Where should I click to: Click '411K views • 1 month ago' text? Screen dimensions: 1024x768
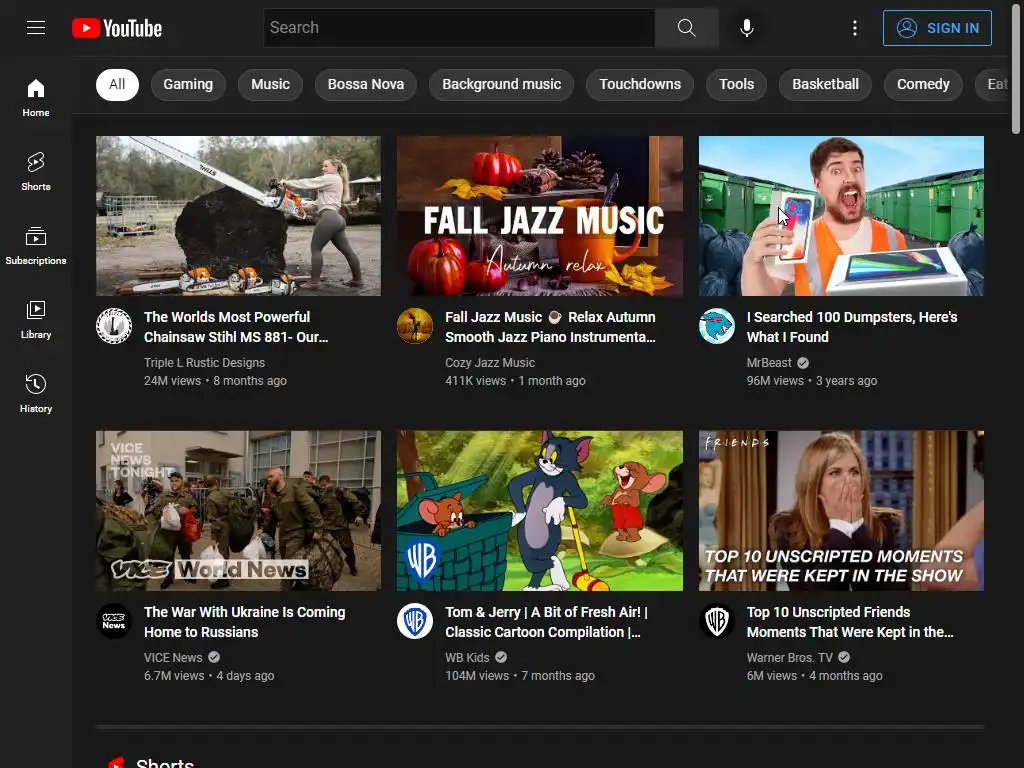[x=515, y=381]
